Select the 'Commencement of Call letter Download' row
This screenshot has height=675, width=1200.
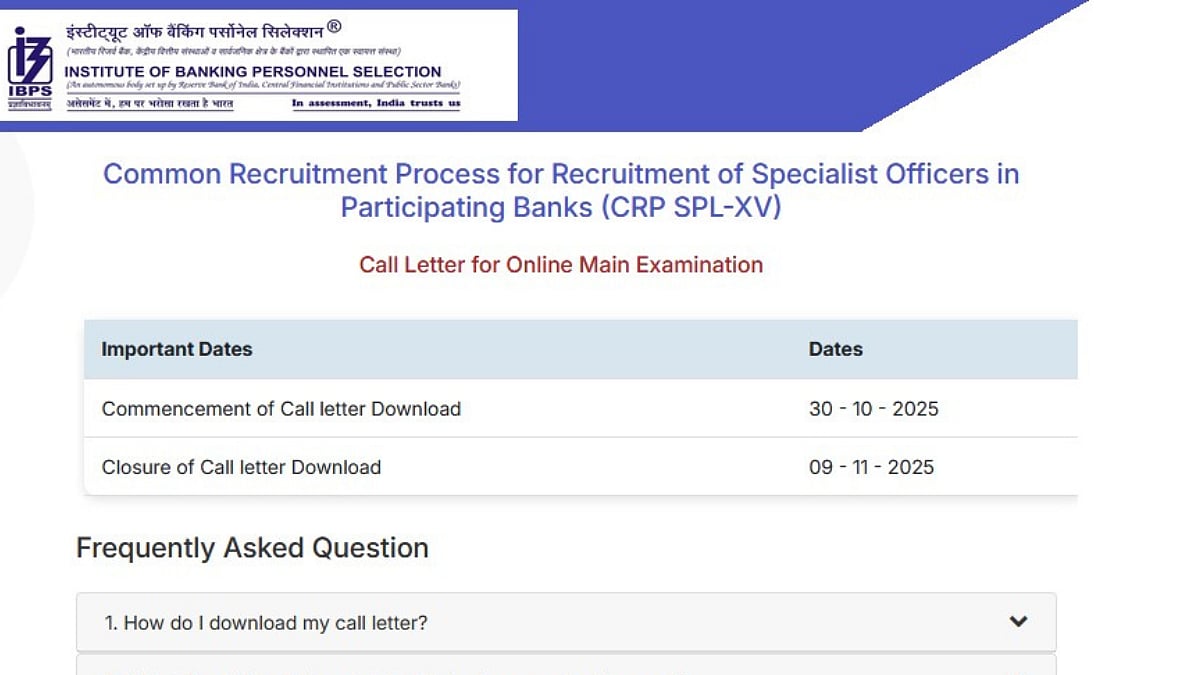click(x=281, y=409)
